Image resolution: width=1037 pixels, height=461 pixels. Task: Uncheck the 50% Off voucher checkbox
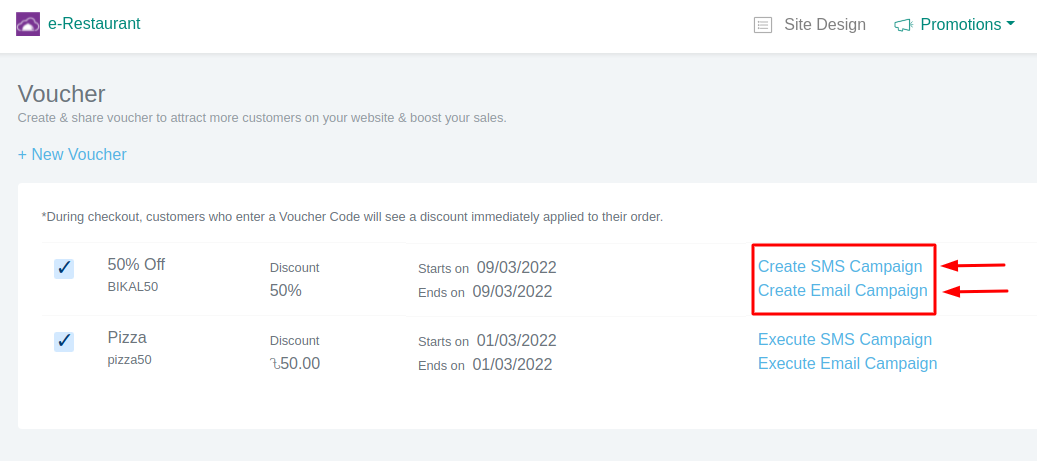(x=64, y=268)
